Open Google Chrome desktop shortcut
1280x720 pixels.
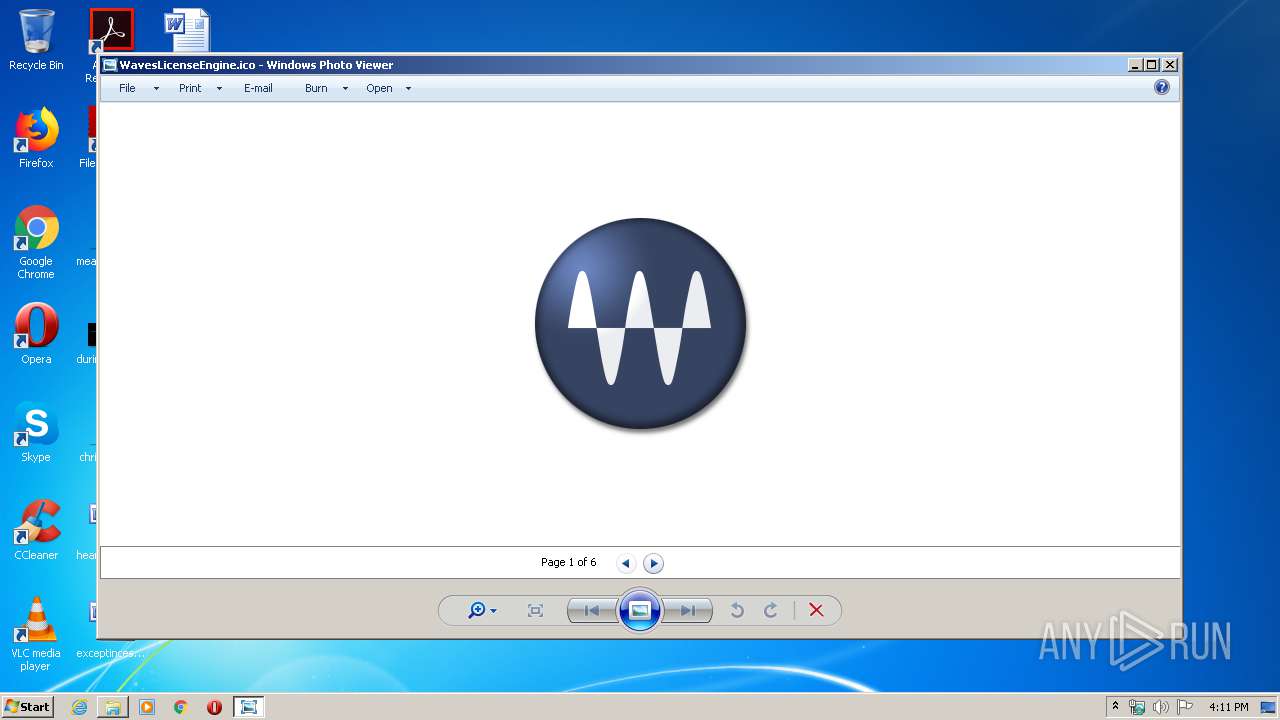point(36,242)
